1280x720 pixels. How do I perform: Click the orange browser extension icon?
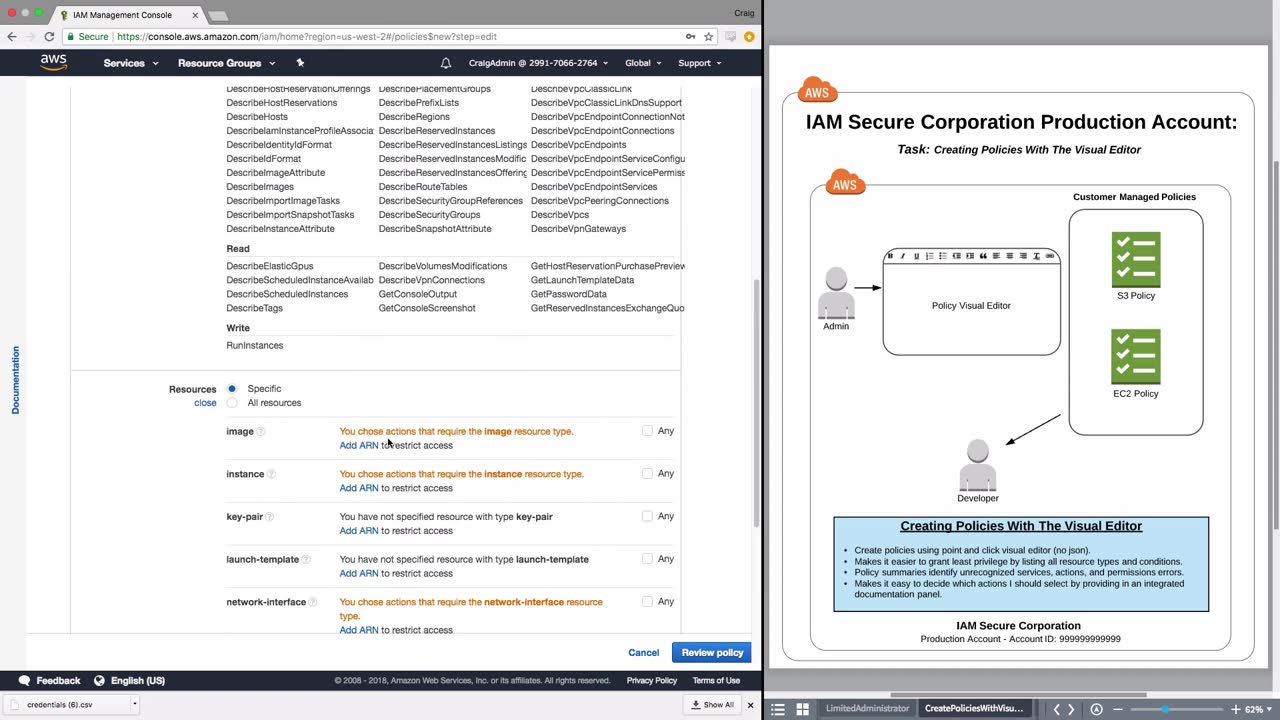coord(749,37)
